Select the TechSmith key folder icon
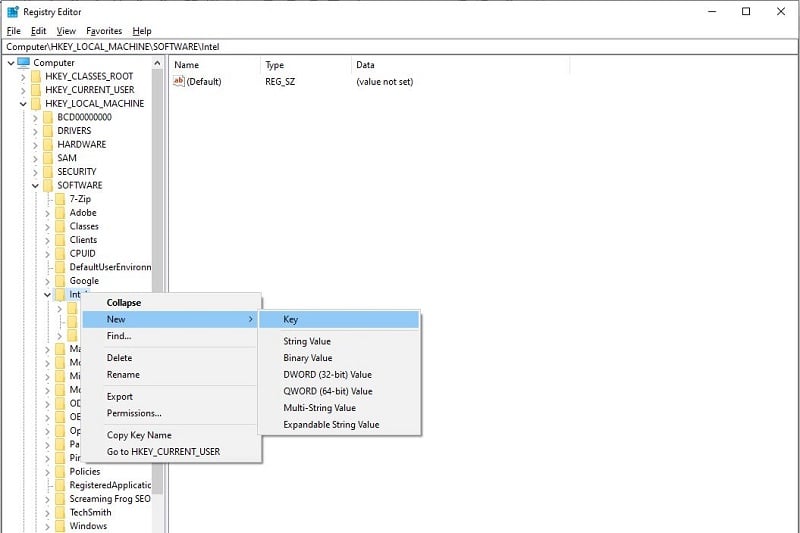Image resolution: width=800 pixels, height=533 pixels. [x=60, y=512]
